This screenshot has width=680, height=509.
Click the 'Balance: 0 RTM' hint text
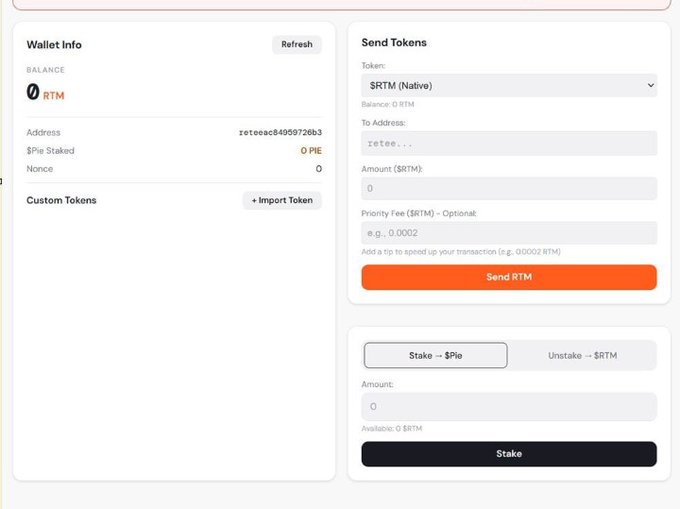click(x=388, y=104)
